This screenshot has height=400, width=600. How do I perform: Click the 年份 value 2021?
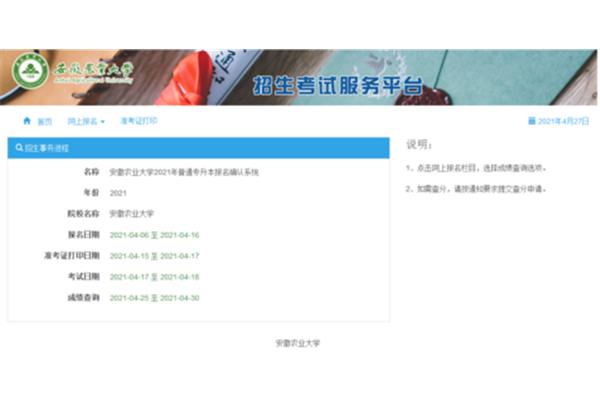118,193
